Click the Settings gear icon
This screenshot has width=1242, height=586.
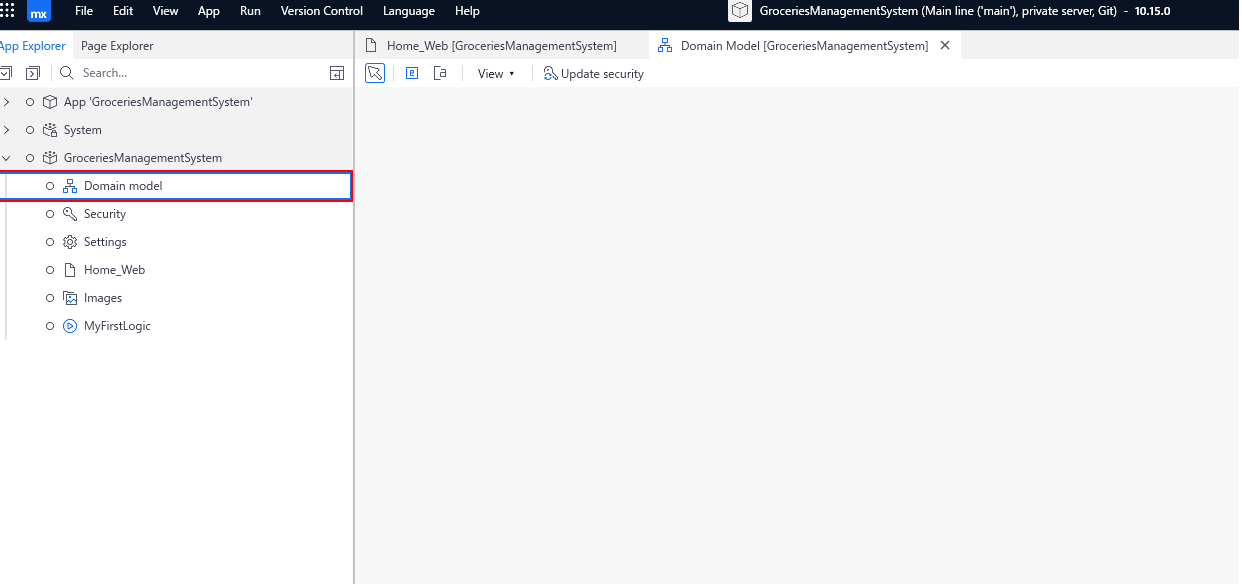coord(70,241)
